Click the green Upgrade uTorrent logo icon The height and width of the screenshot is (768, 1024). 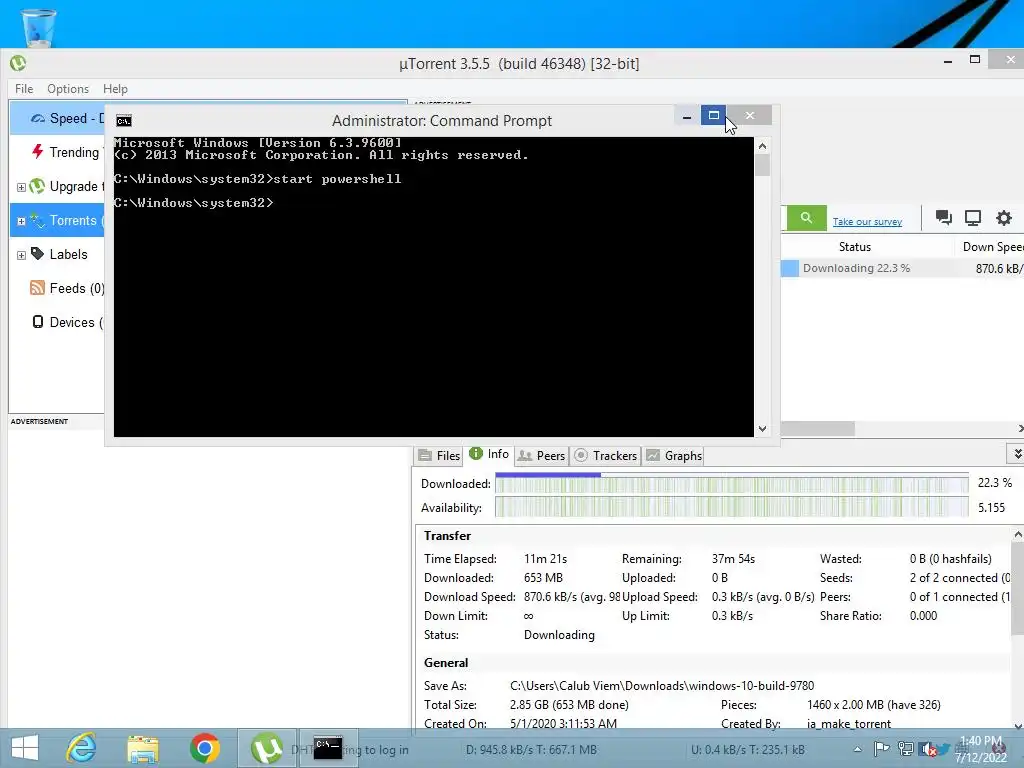click(x=37, y=186)
